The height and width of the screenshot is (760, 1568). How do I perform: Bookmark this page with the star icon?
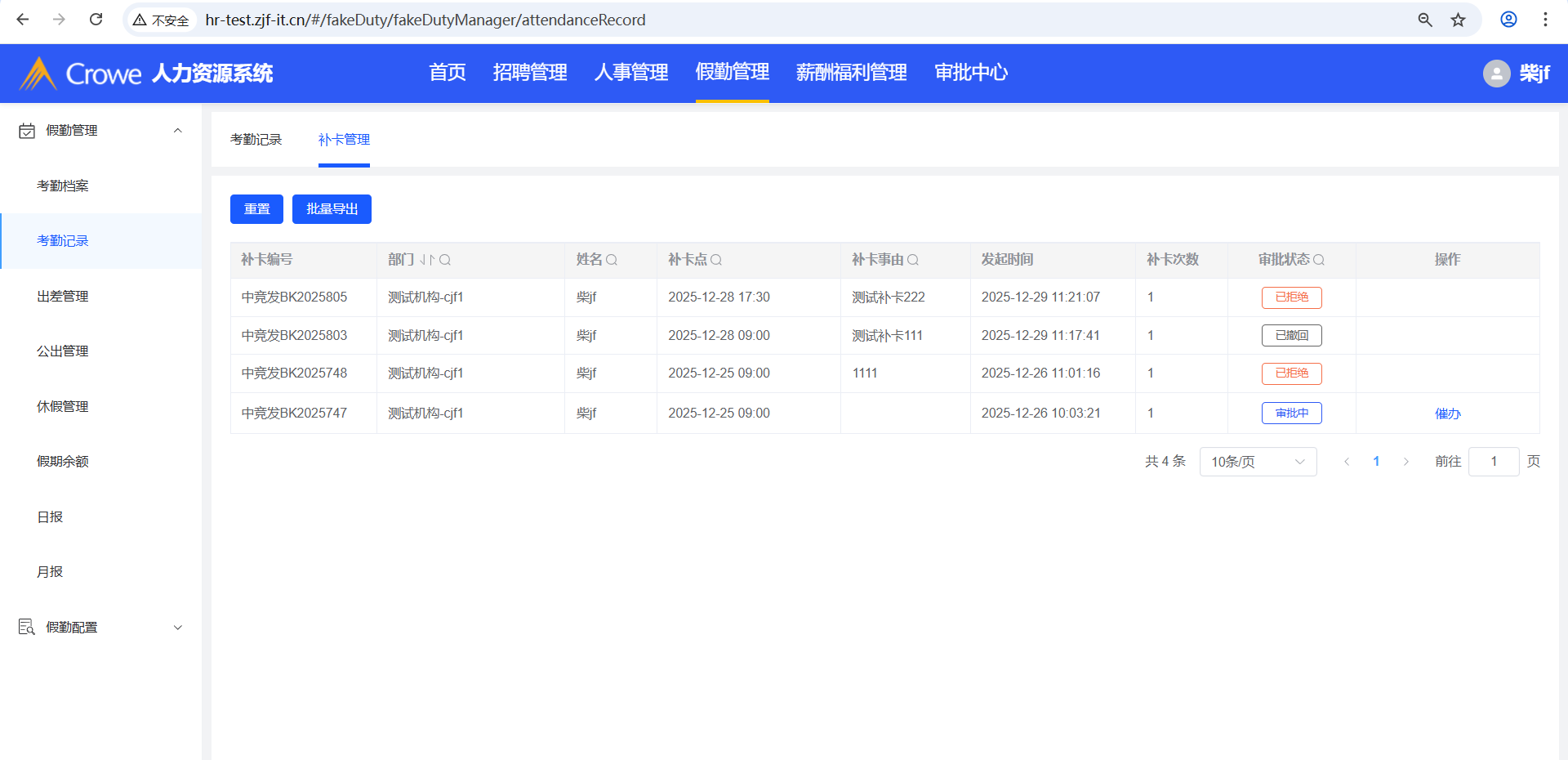[1458, 20]
